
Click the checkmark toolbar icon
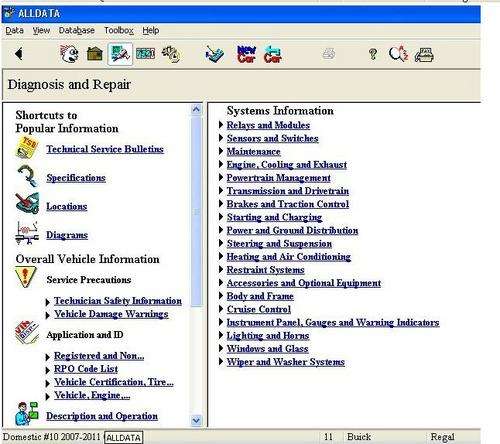pyautogui.click(x=214, y=54)
